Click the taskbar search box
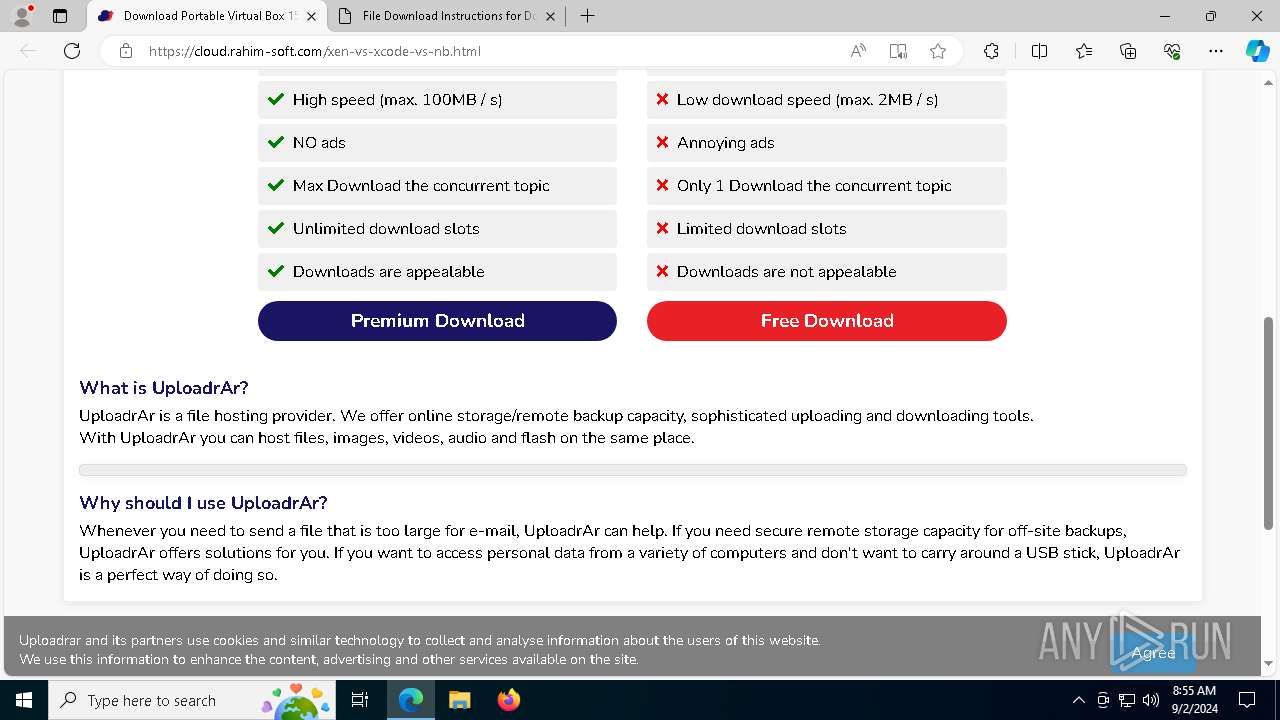 193,700
